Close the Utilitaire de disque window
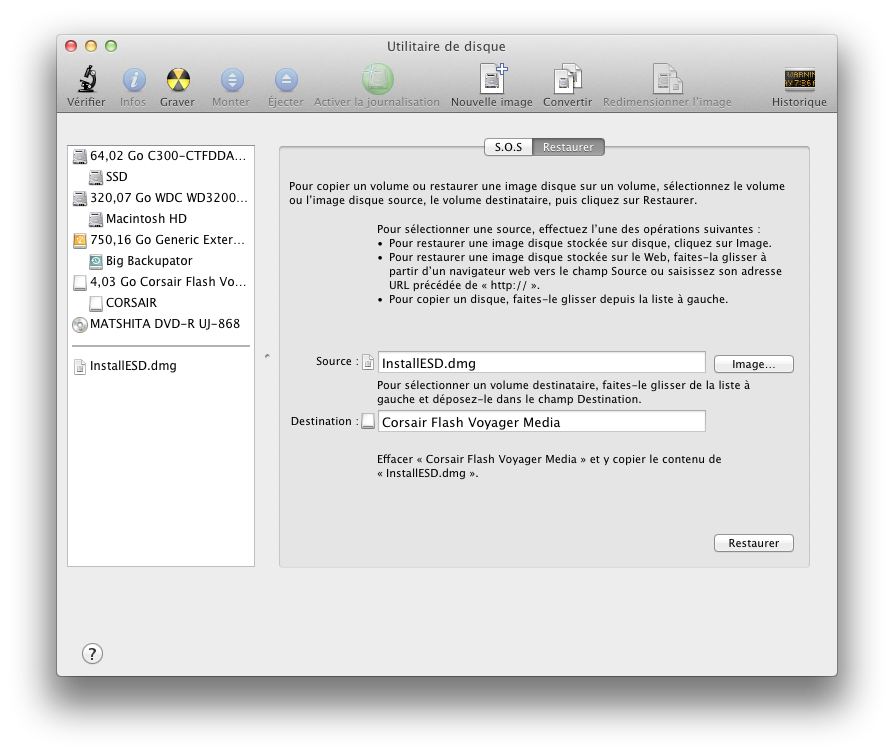This screenshot has width=894, height=755. 71,46
